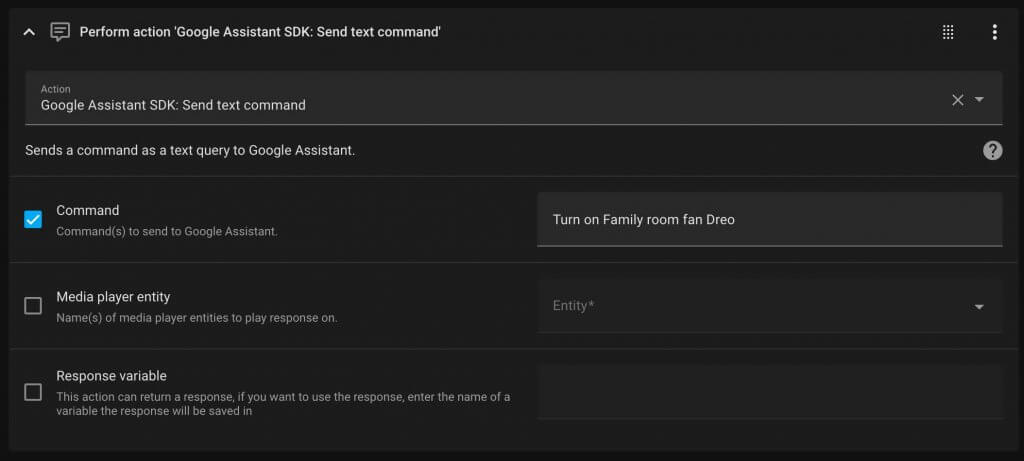This screenshot has height=461, width=1024.
Task: Collapse the action card with the chevron
Action: [29, 32]
